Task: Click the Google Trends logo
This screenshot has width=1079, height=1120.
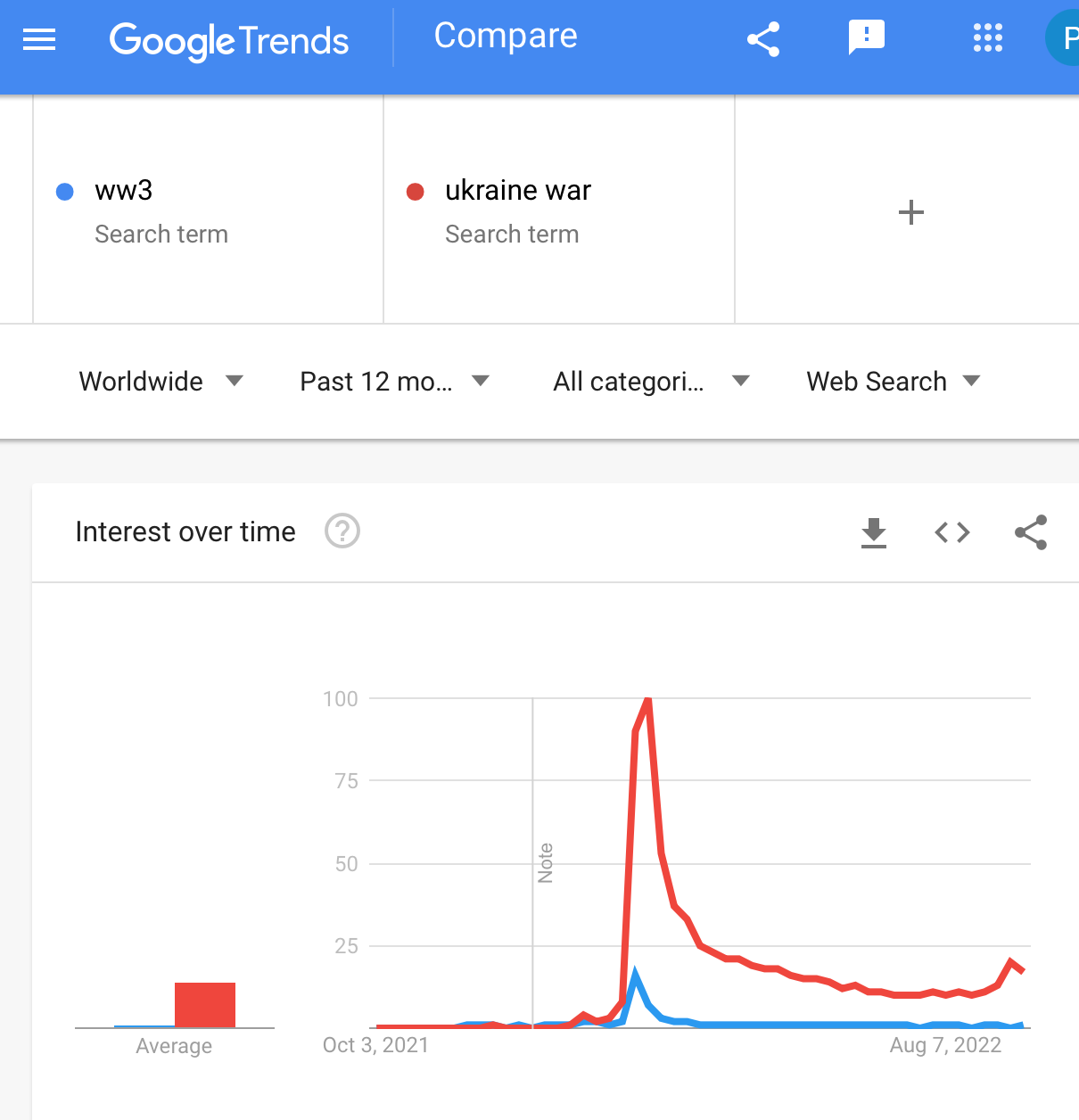Action: 229,40
